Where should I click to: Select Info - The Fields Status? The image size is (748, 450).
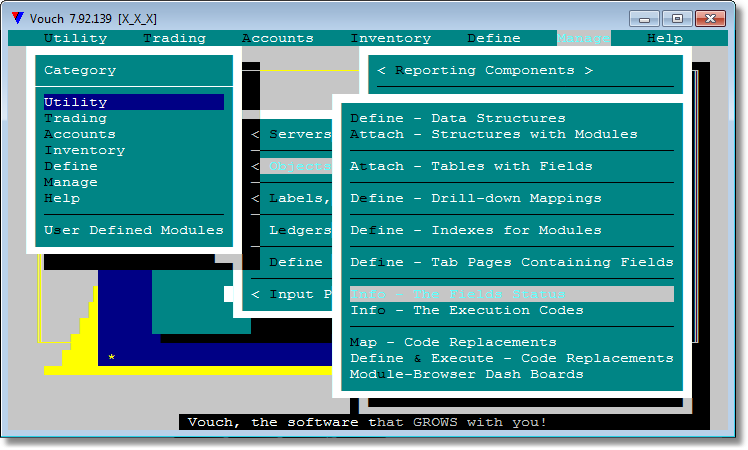(512, 294)
